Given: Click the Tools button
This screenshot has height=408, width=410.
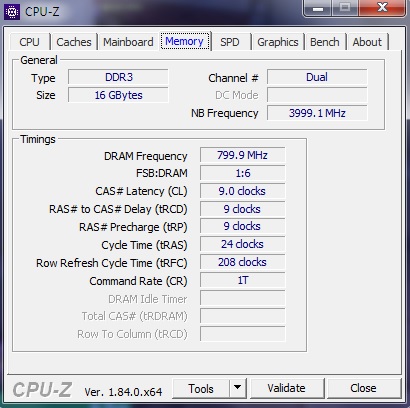Looking at the screenshot, I should click(x=201, y=388).
